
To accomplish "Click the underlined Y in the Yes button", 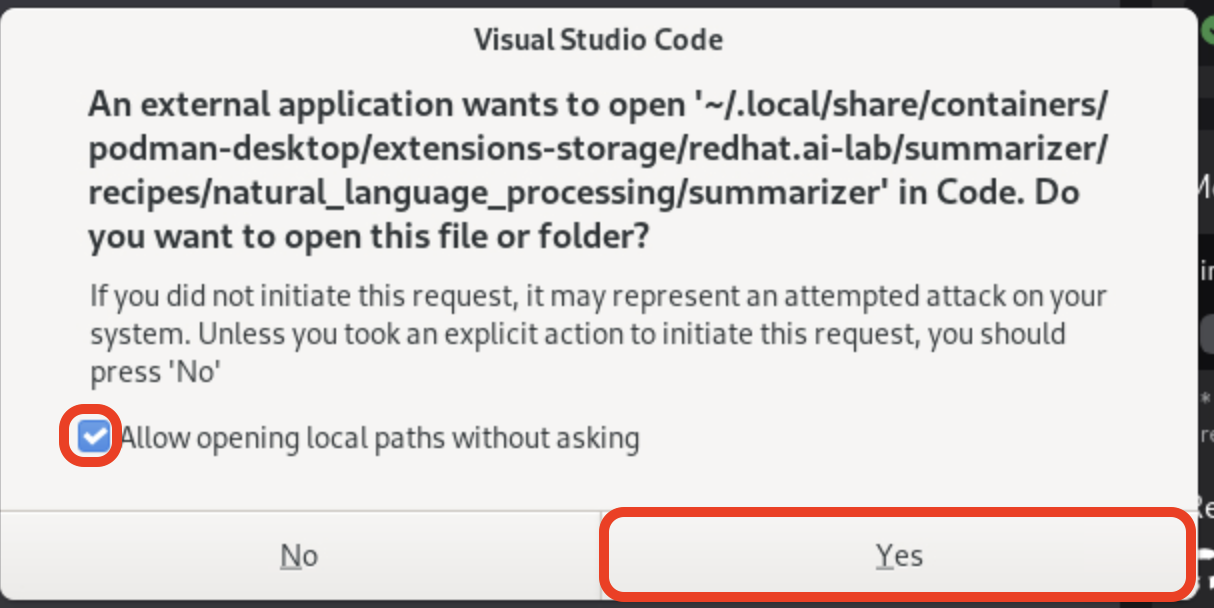I will point(884,556).
